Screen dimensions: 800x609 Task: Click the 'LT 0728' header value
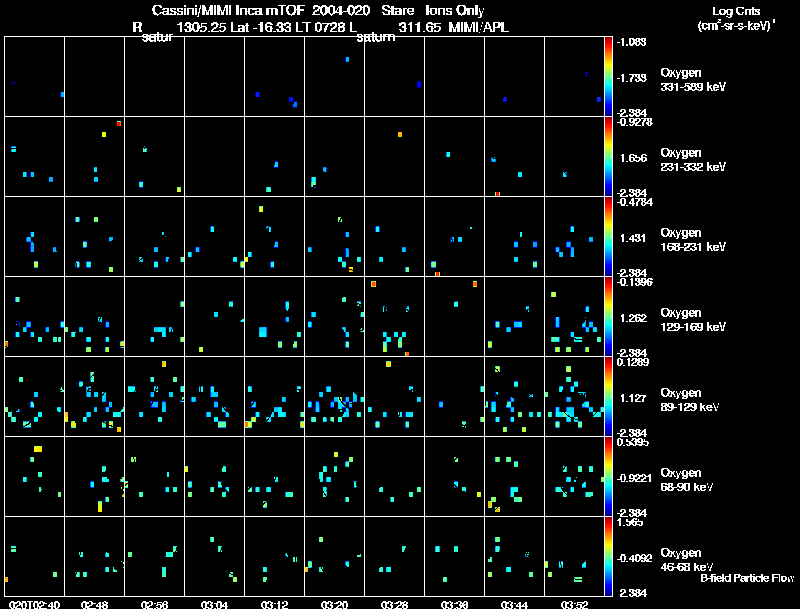pyautogui.click(x=319, y=27)
